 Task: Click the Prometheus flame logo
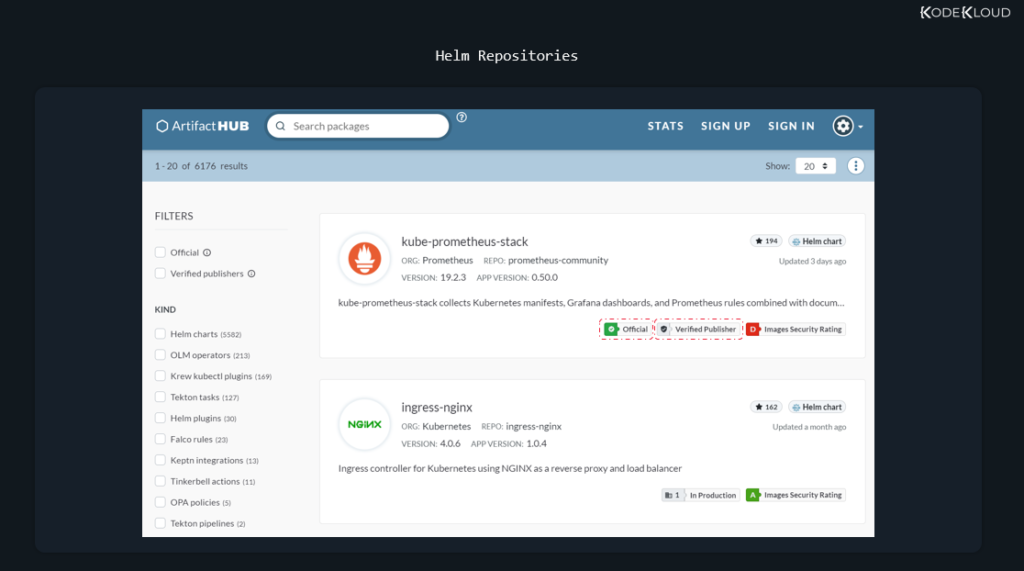[x=364, y=259]
